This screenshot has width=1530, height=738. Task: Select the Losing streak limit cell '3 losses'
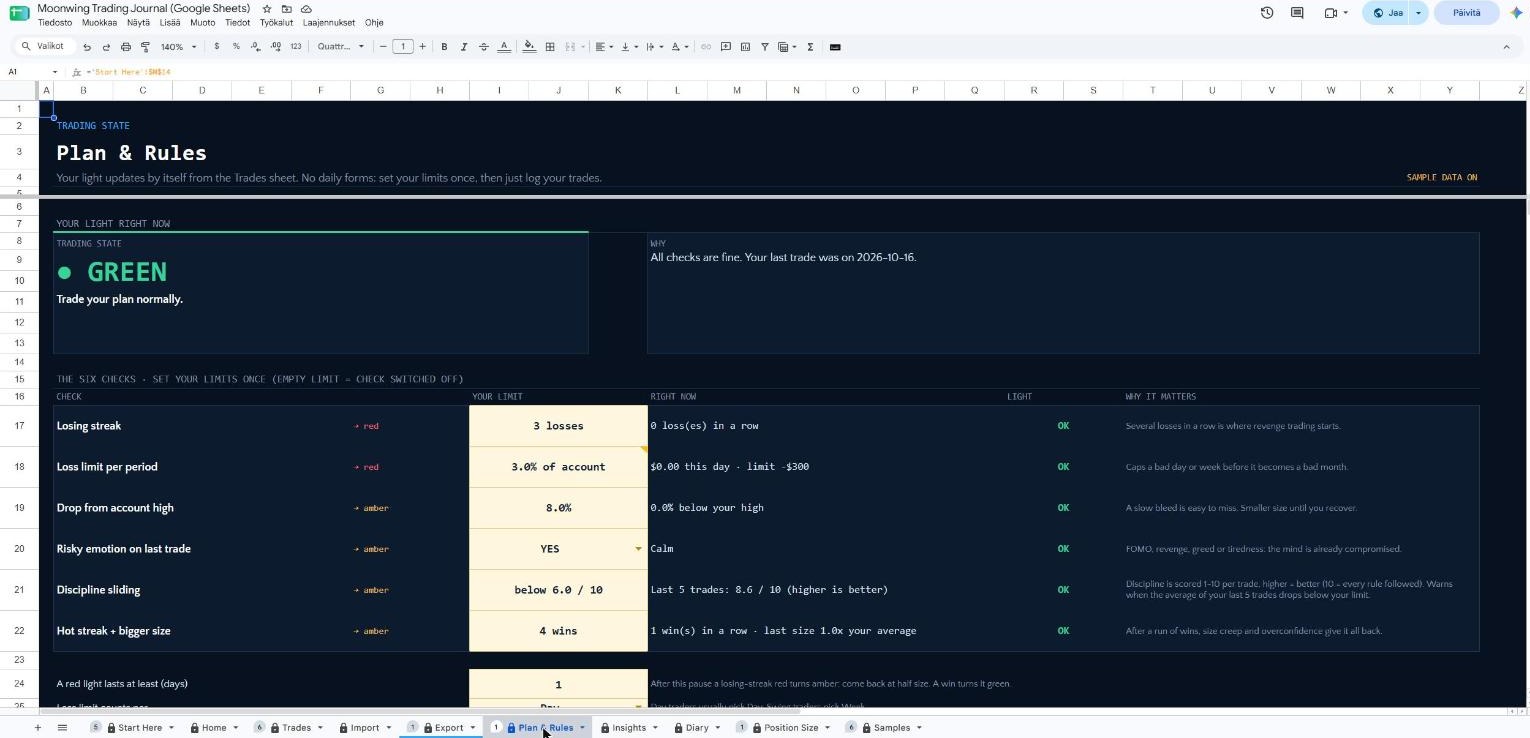click(558, 426)
